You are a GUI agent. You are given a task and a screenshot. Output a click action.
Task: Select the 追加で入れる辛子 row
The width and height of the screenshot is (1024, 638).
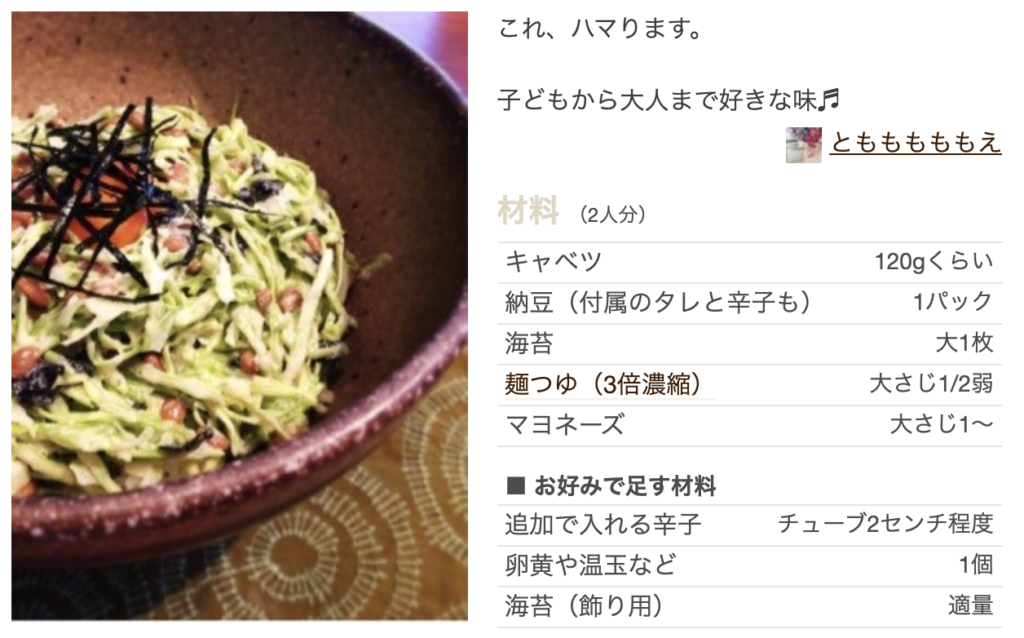[x=750, y=524]
